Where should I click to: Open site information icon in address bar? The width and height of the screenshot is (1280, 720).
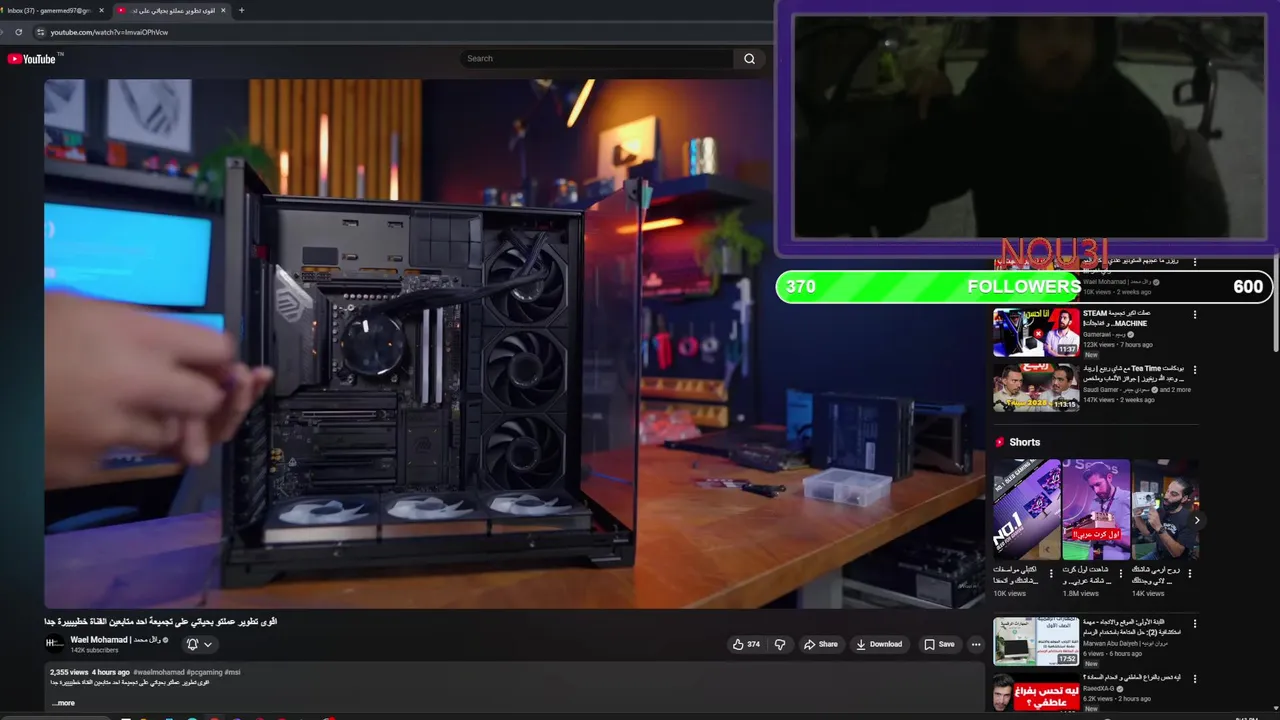[41, 32]
